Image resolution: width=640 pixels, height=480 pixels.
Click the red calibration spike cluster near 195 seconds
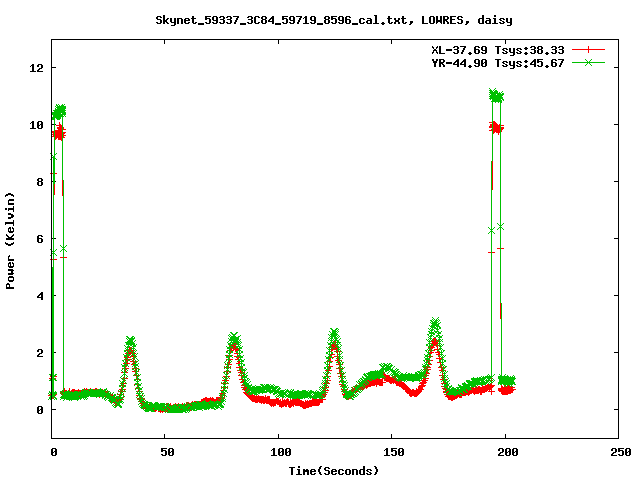point(496,128)
